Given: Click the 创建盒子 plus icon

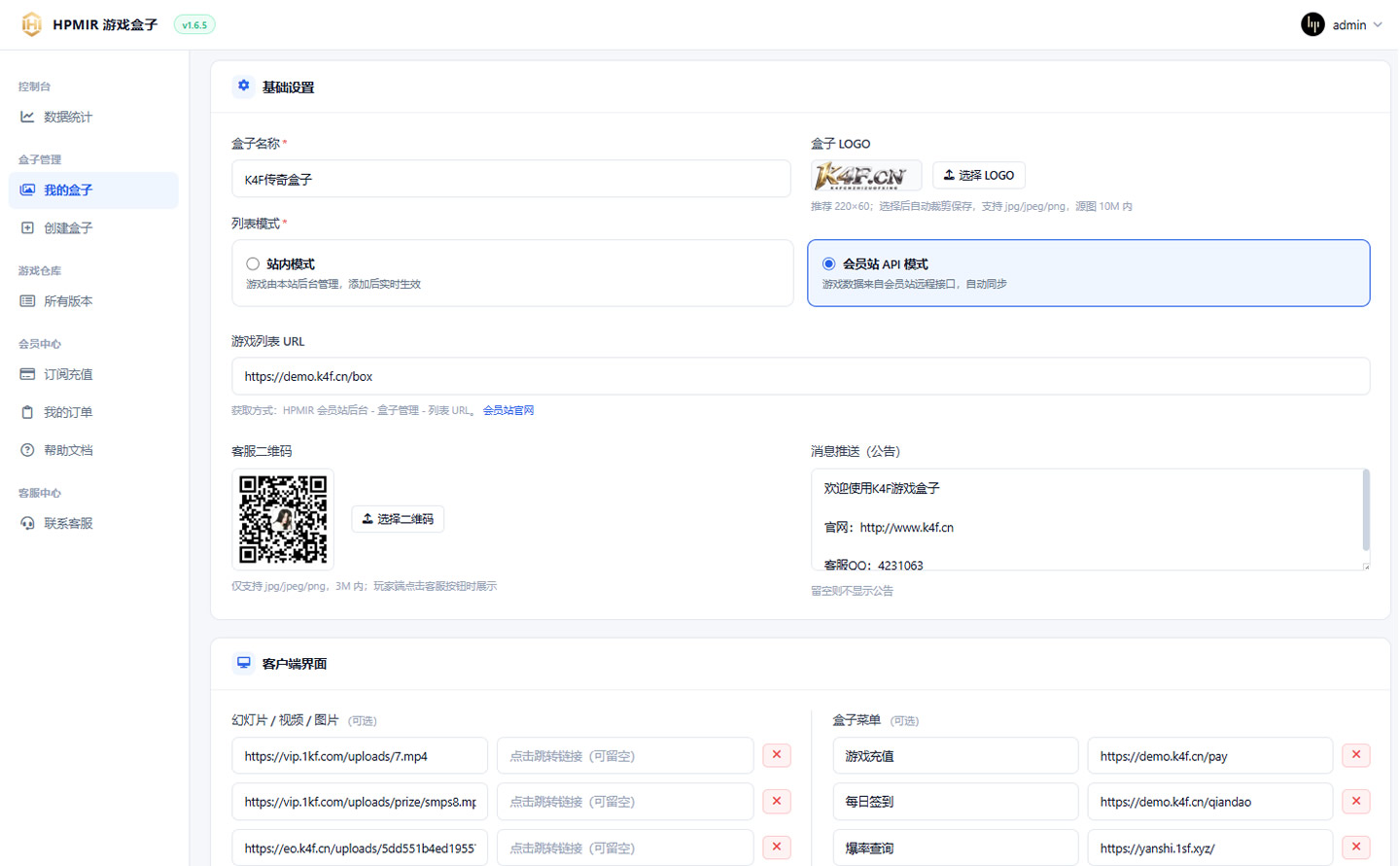Looking at the screenshot, I should point(27,228).
